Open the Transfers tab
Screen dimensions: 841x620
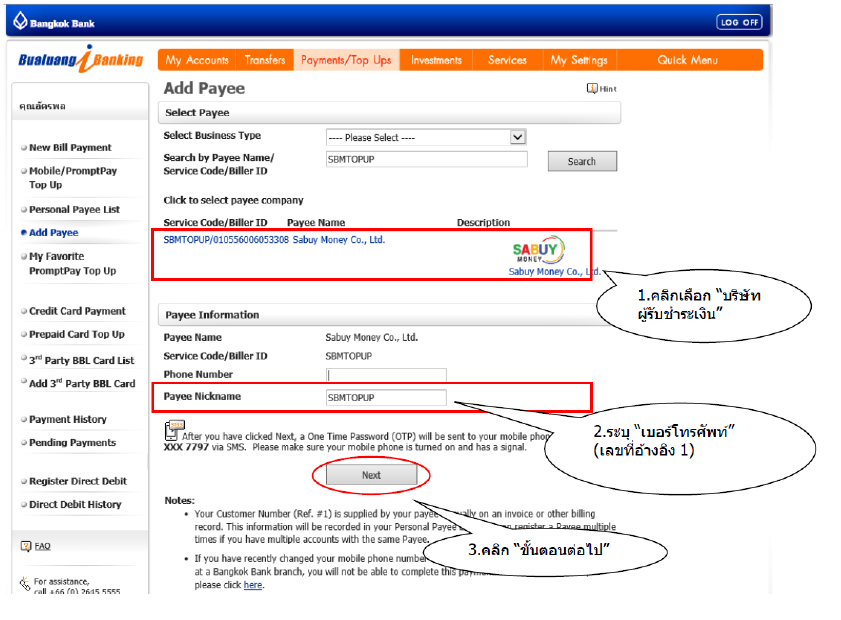(265, 60)
